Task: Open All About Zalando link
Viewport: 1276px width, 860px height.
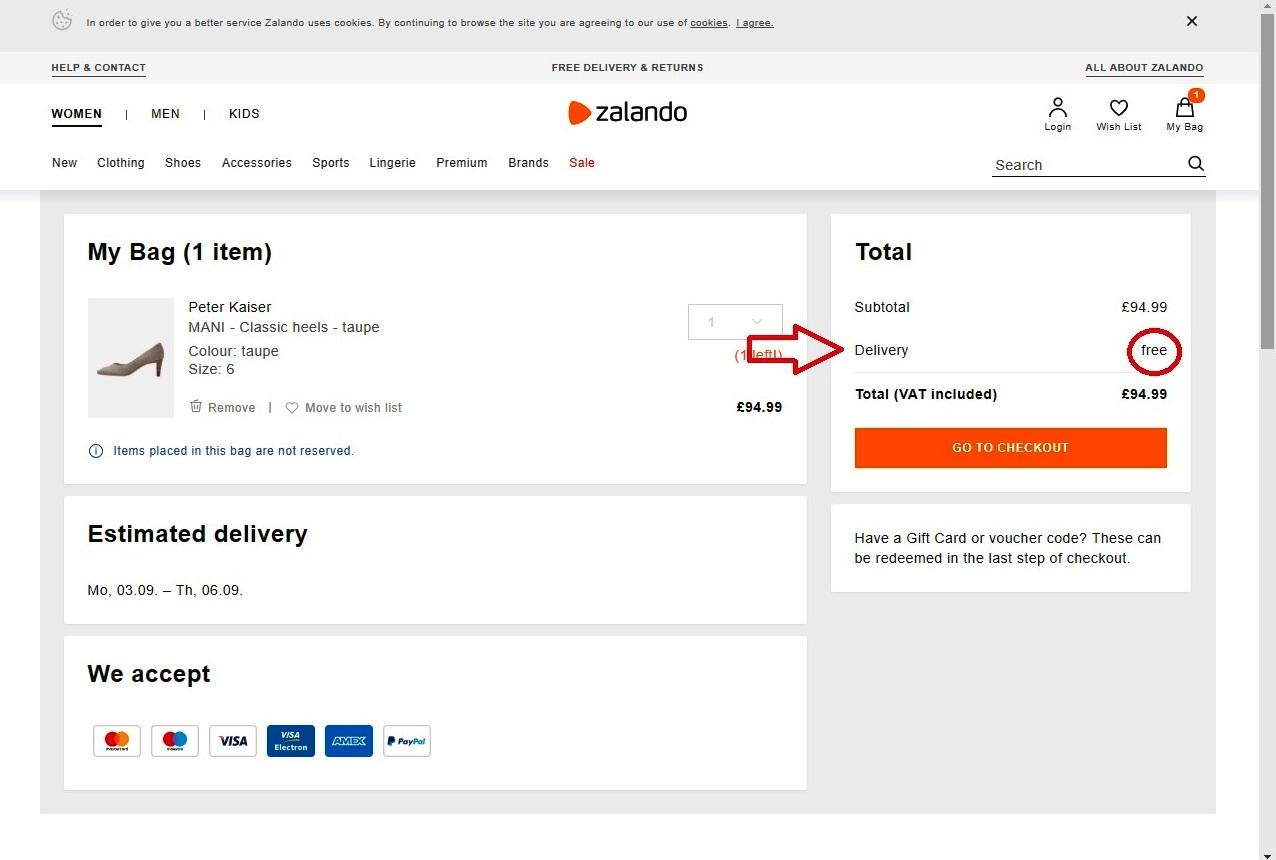Action: 1144,68
